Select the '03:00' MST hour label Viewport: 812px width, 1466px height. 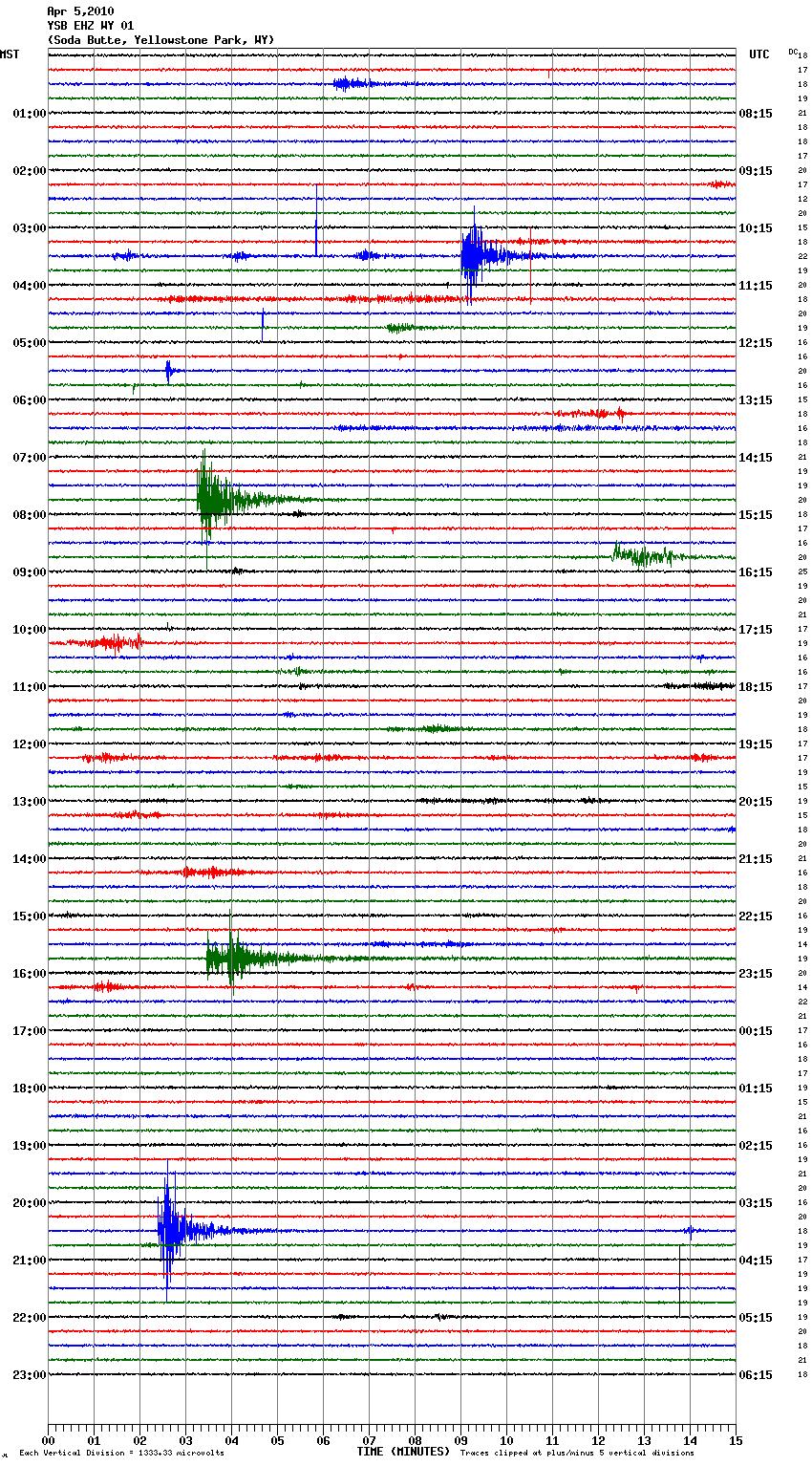pos(29,228)
